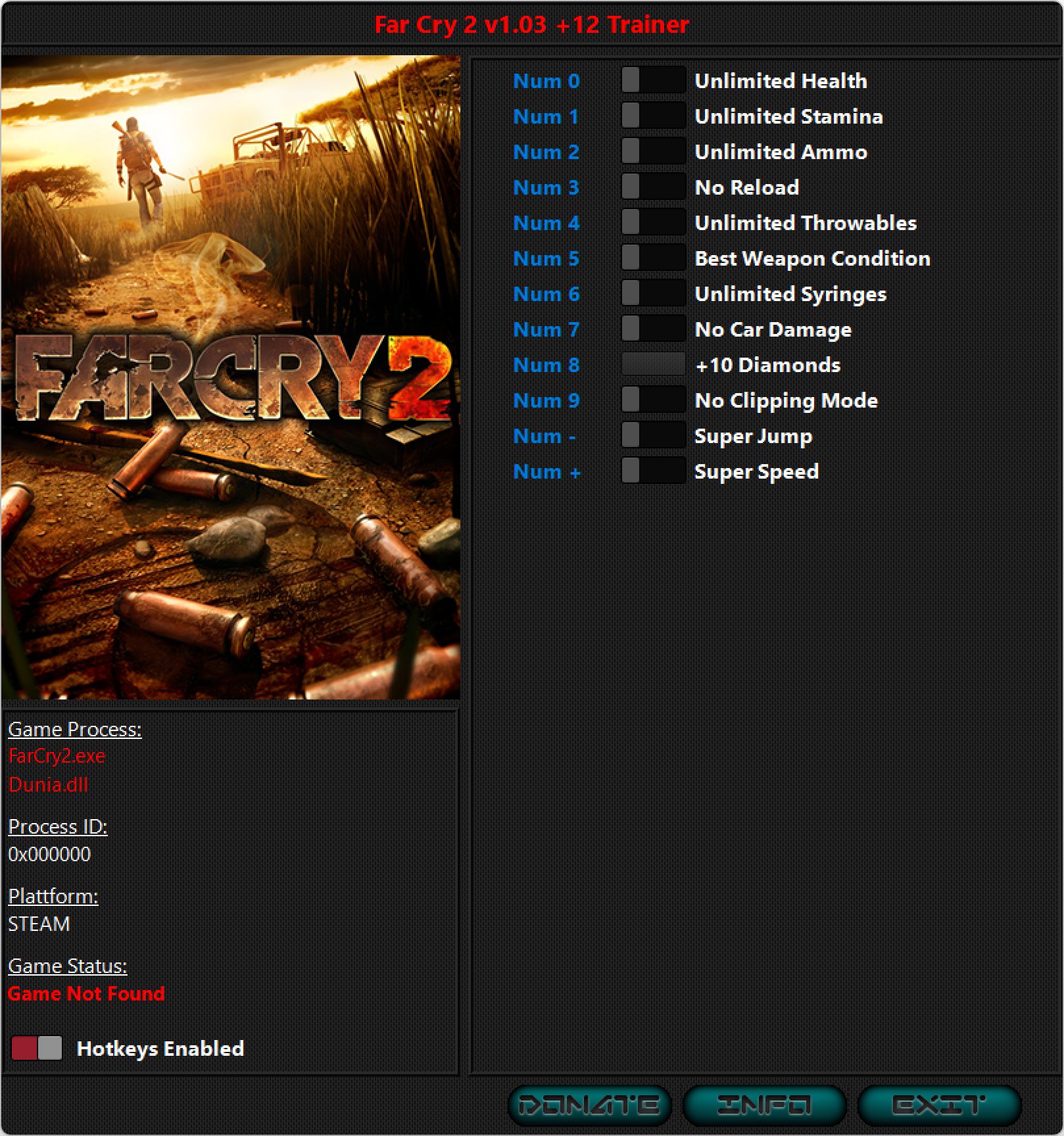Click the Super Speed label
Viewport: 1064px width, 1136px height.
[756, 471]
